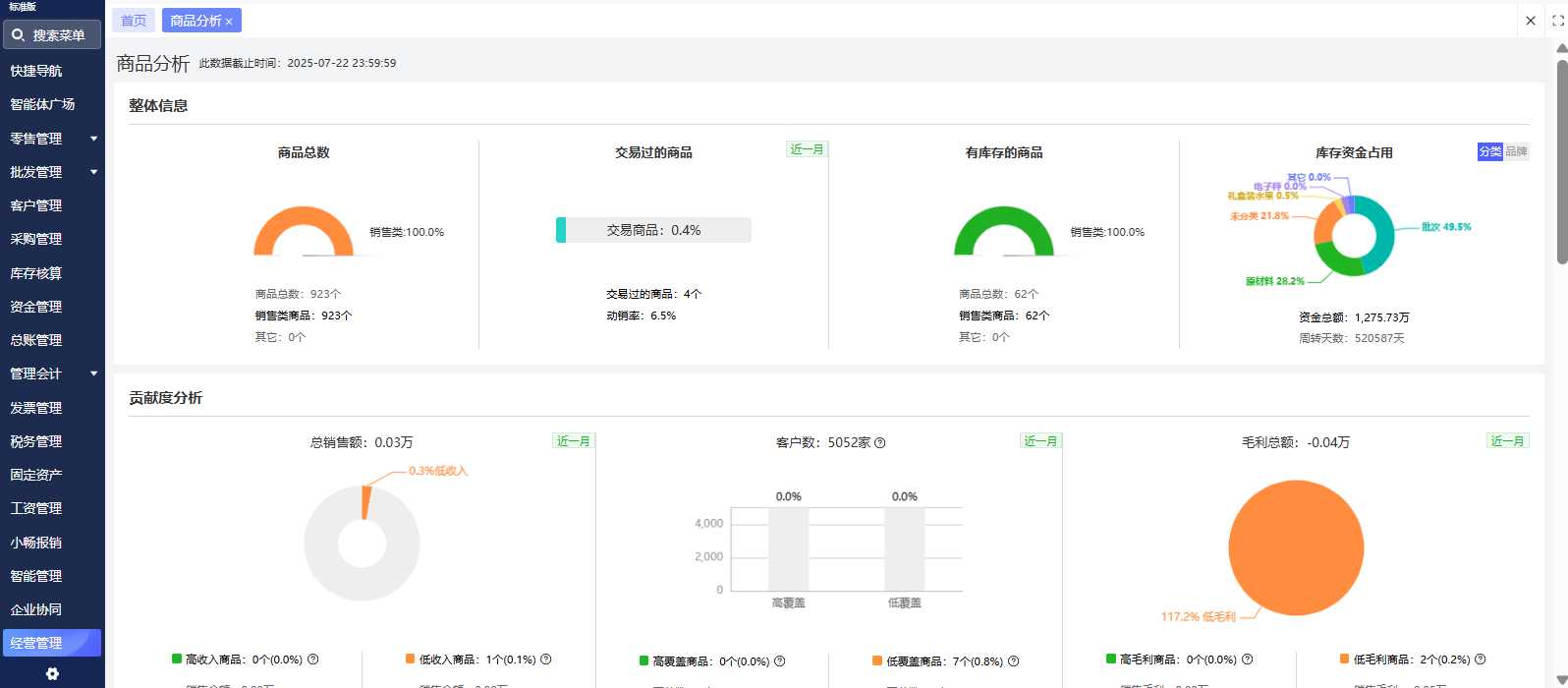Click the fullscreen icon at top right
Image resolution: width=1568 pixels, height=688 pixels.
coord(1557,21)
